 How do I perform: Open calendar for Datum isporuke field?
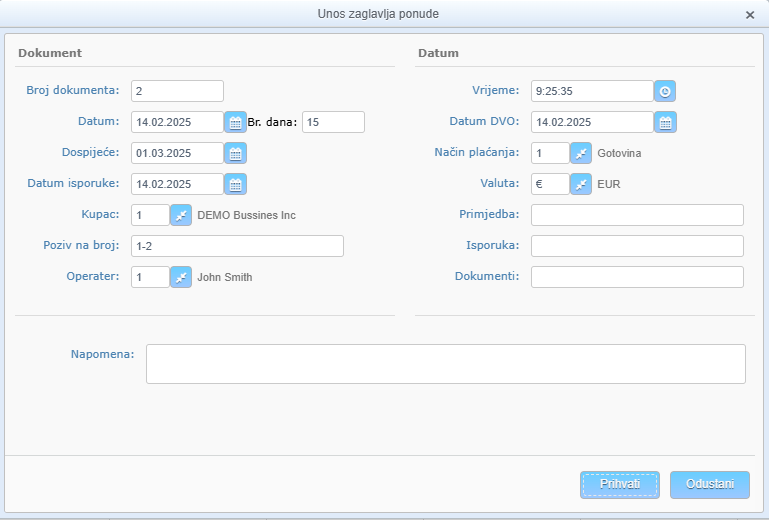(235, 184)
